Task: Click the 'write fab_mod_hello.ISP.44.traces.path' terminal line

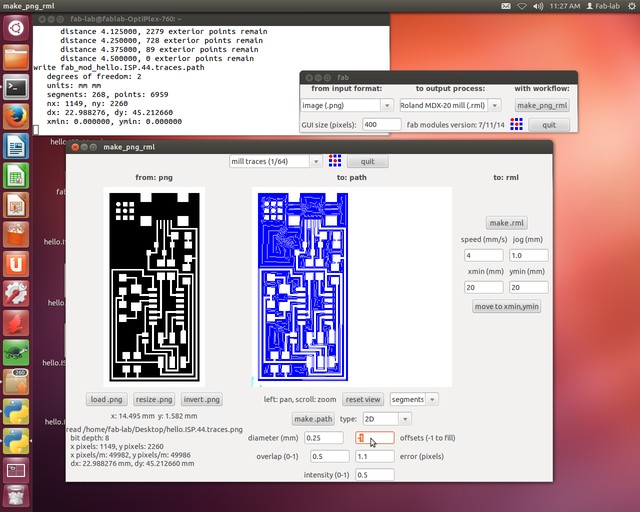Action: pos(119,67)
